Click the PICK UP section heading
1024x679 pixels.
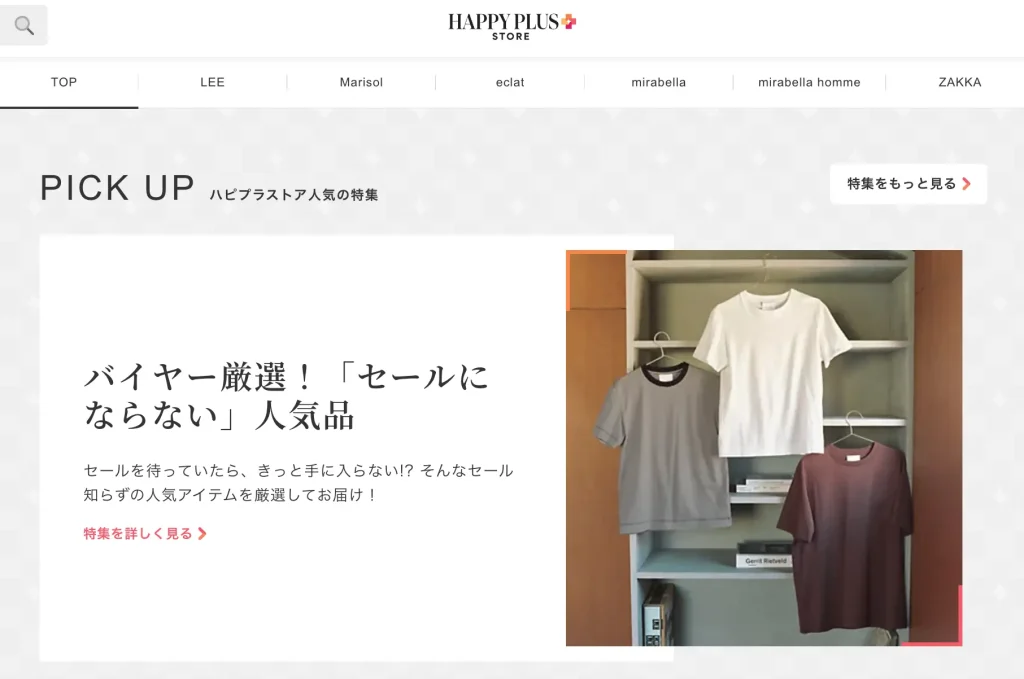point(117,188)
